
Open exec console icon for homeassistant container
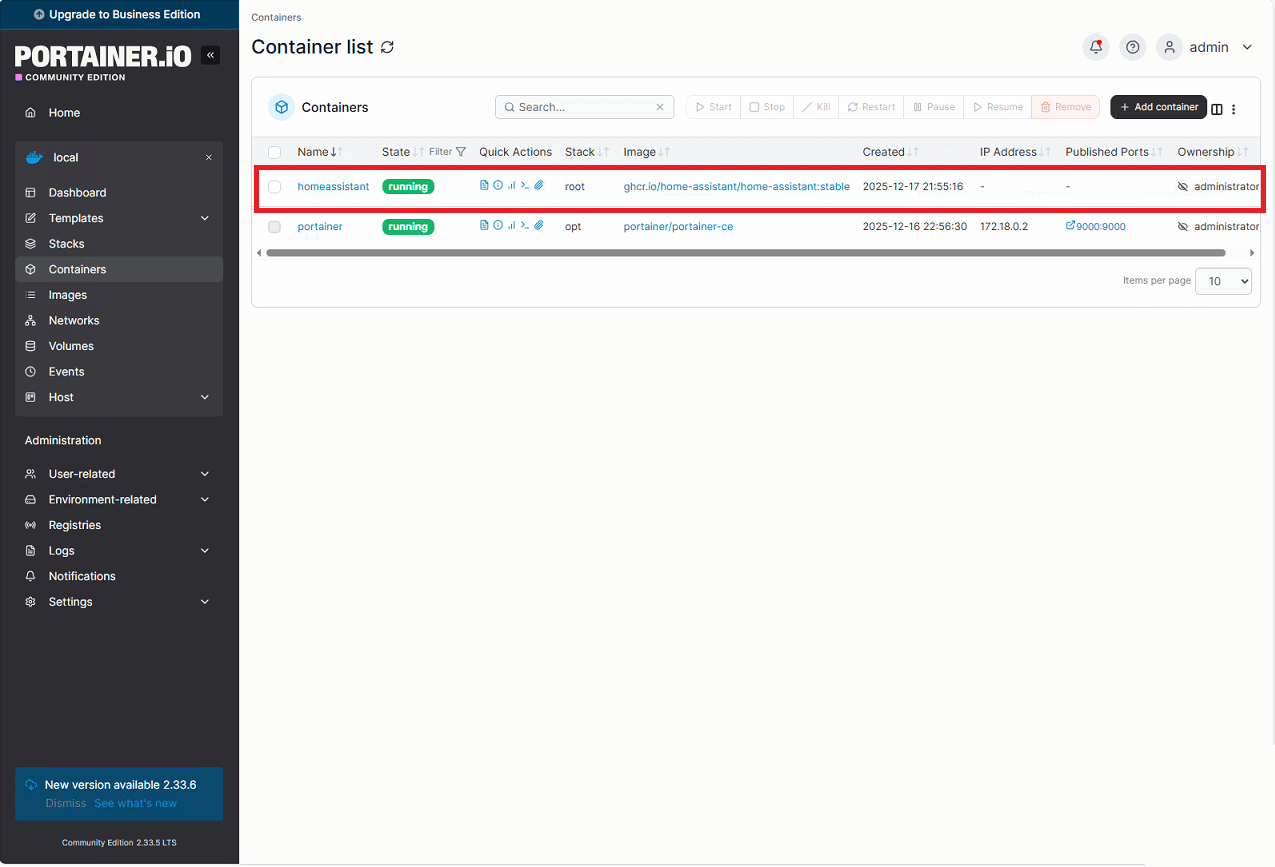click(x=525, y=186)
